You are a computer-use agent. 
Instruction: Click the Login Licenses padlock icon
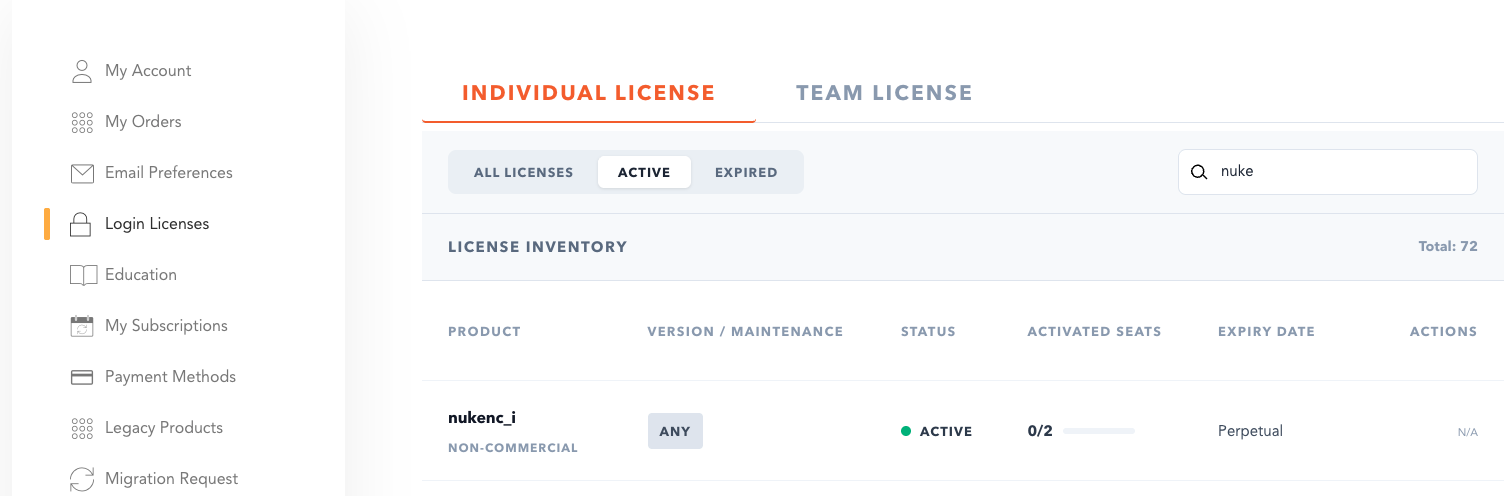(x=81, y=224)
